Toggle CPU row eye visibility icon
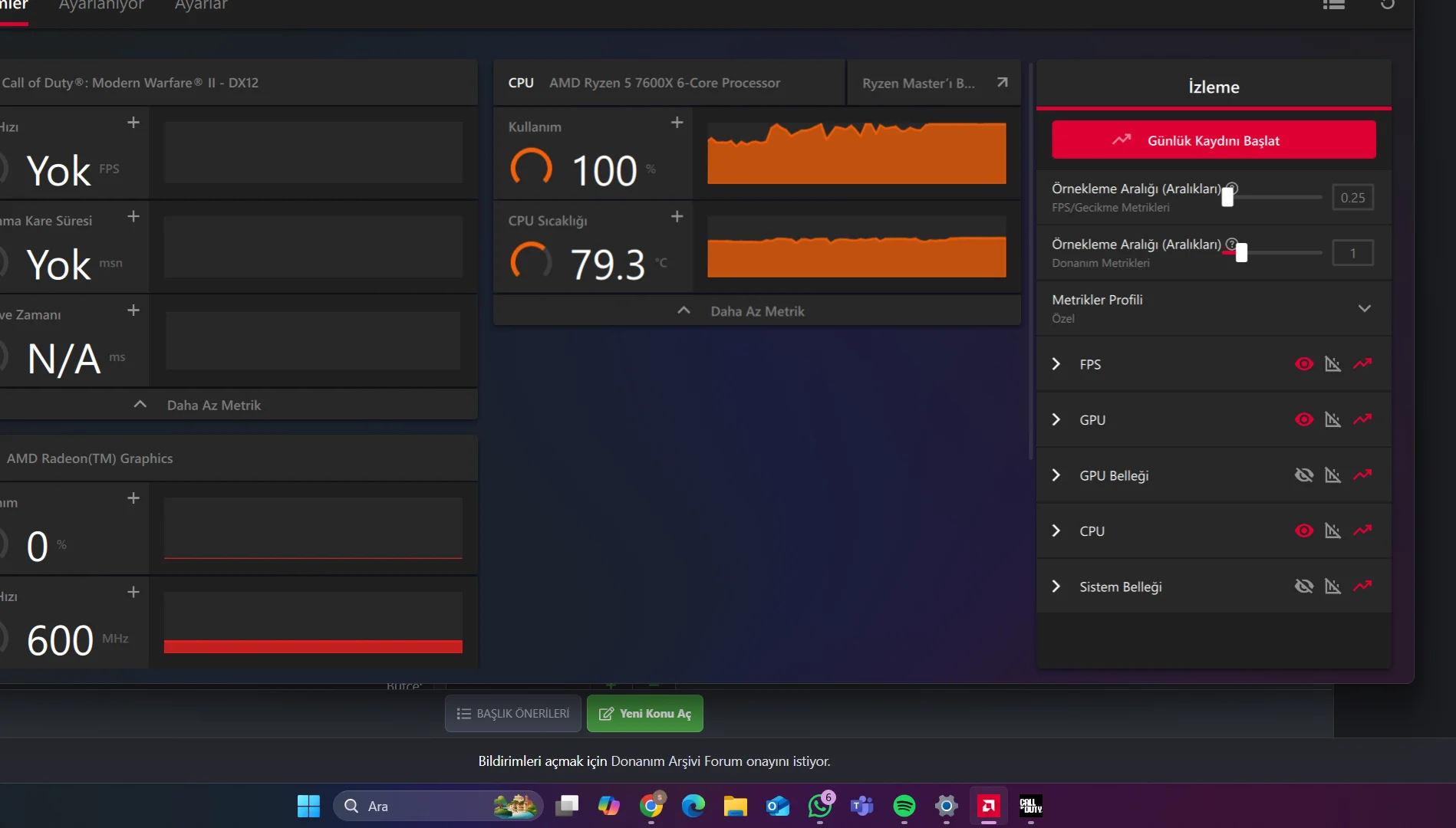This screenshot has width=1456, height=828. (1304, 531)
